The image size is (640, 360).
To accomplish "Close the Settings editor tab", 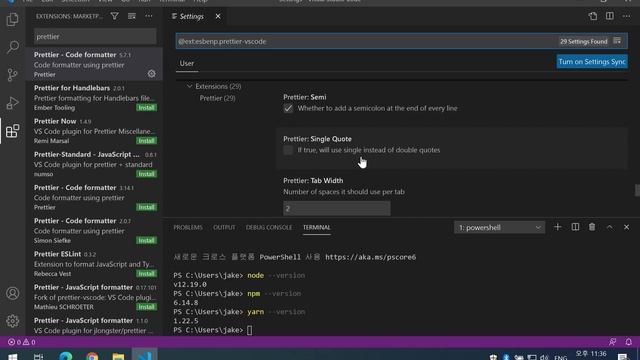I will pos(218,16).
